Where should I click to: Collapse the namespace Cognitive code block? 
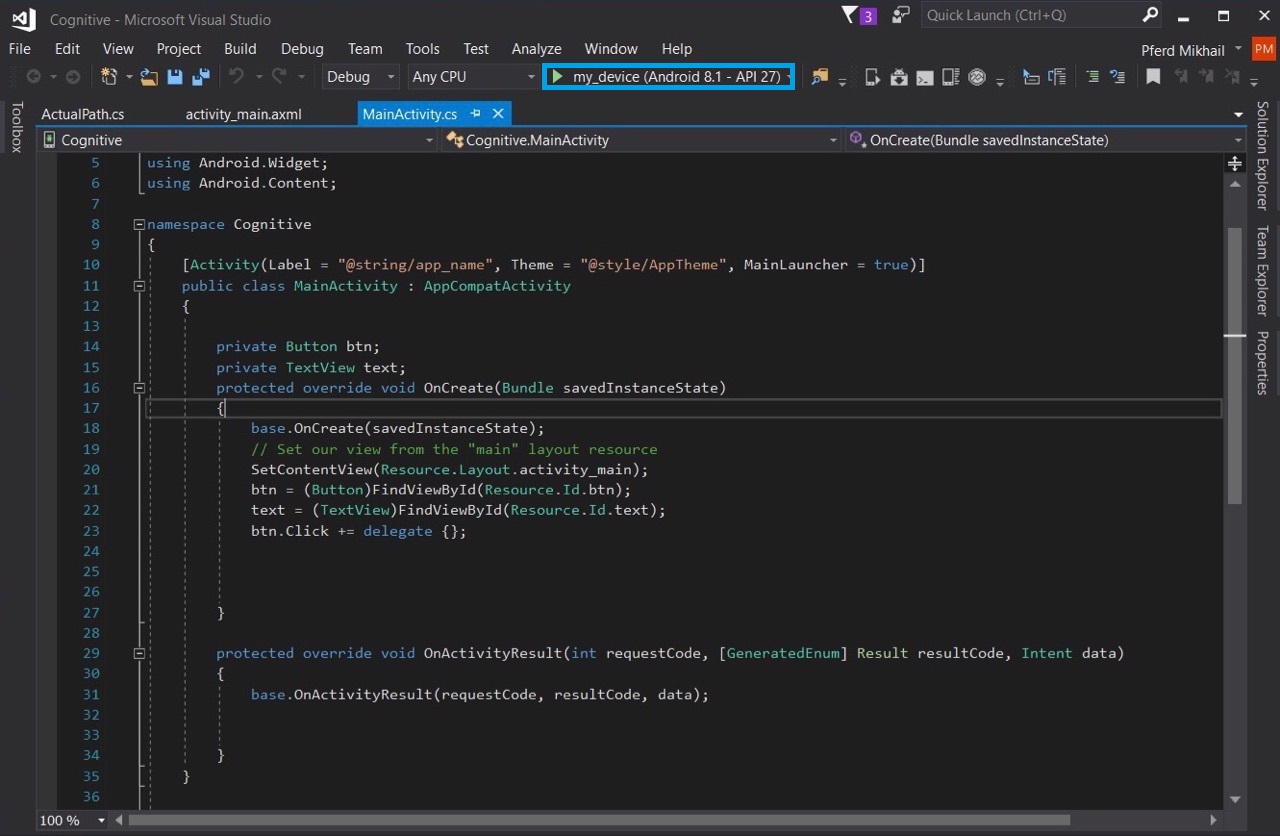point(139,224)
